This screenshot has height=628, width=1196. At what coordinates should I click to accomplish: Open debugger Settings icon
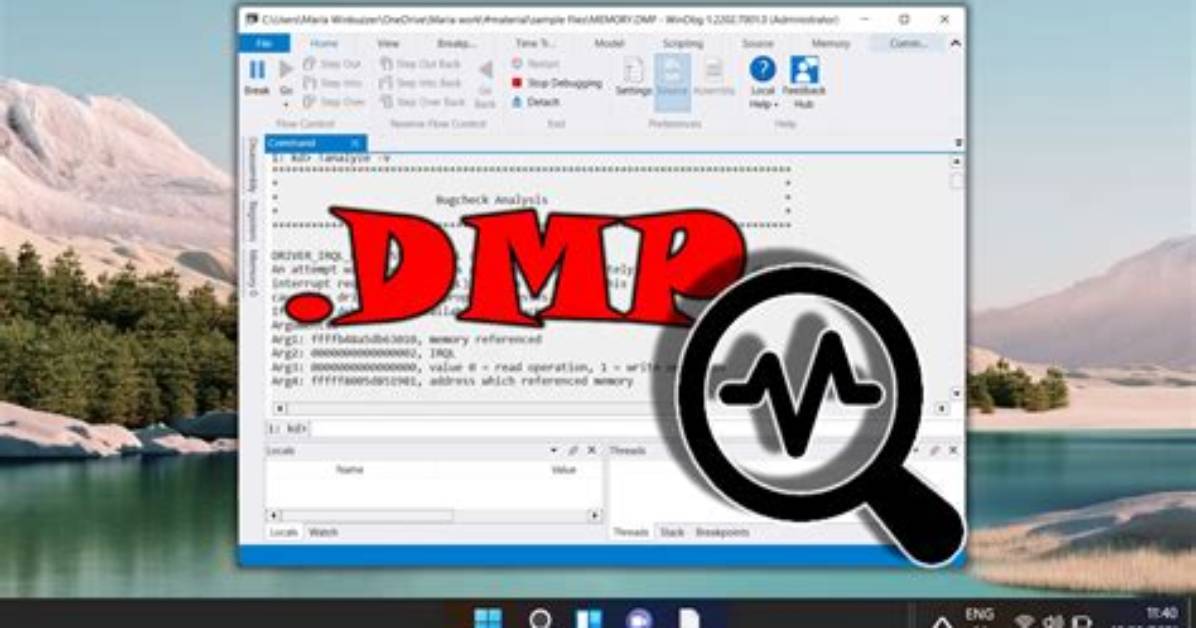point(634,70)
